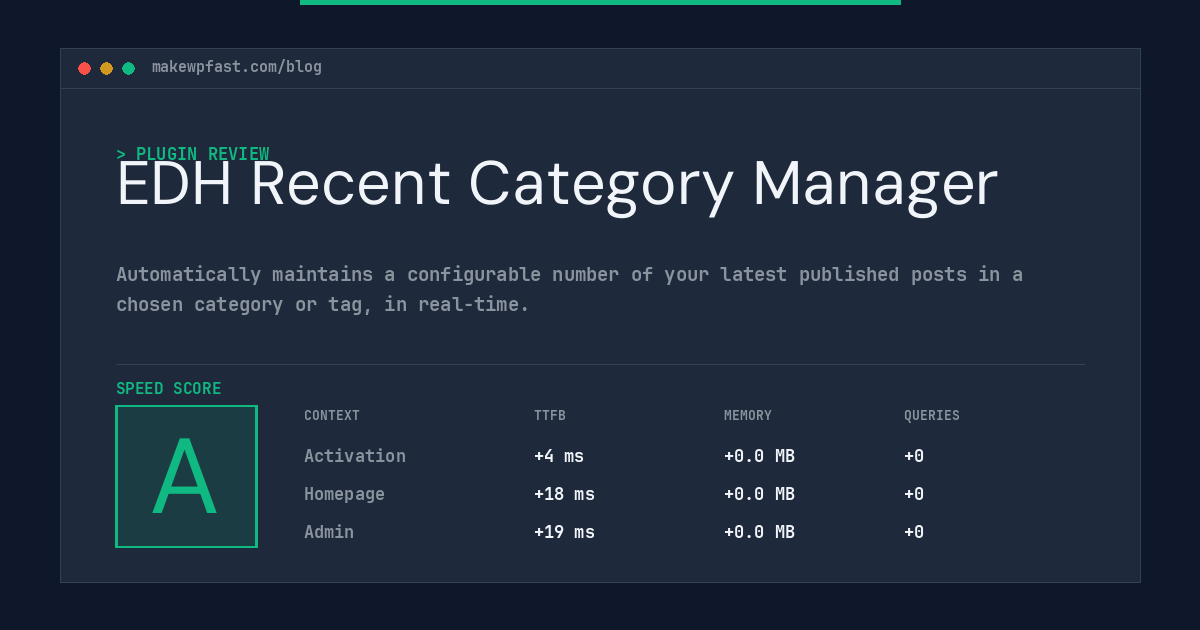The image size is (1200, 630).
Task: Click the 'CONTEXT' column header
Action: [x=332, y=416]
